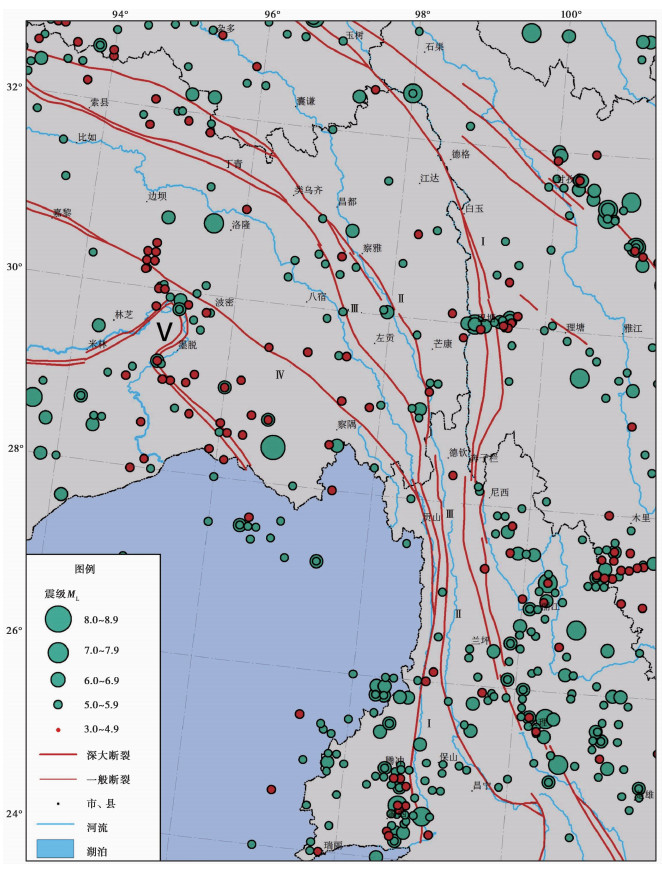The image size is (662, 869).
Task: Click the 湖泊 legend label
Action: [97, 852]
